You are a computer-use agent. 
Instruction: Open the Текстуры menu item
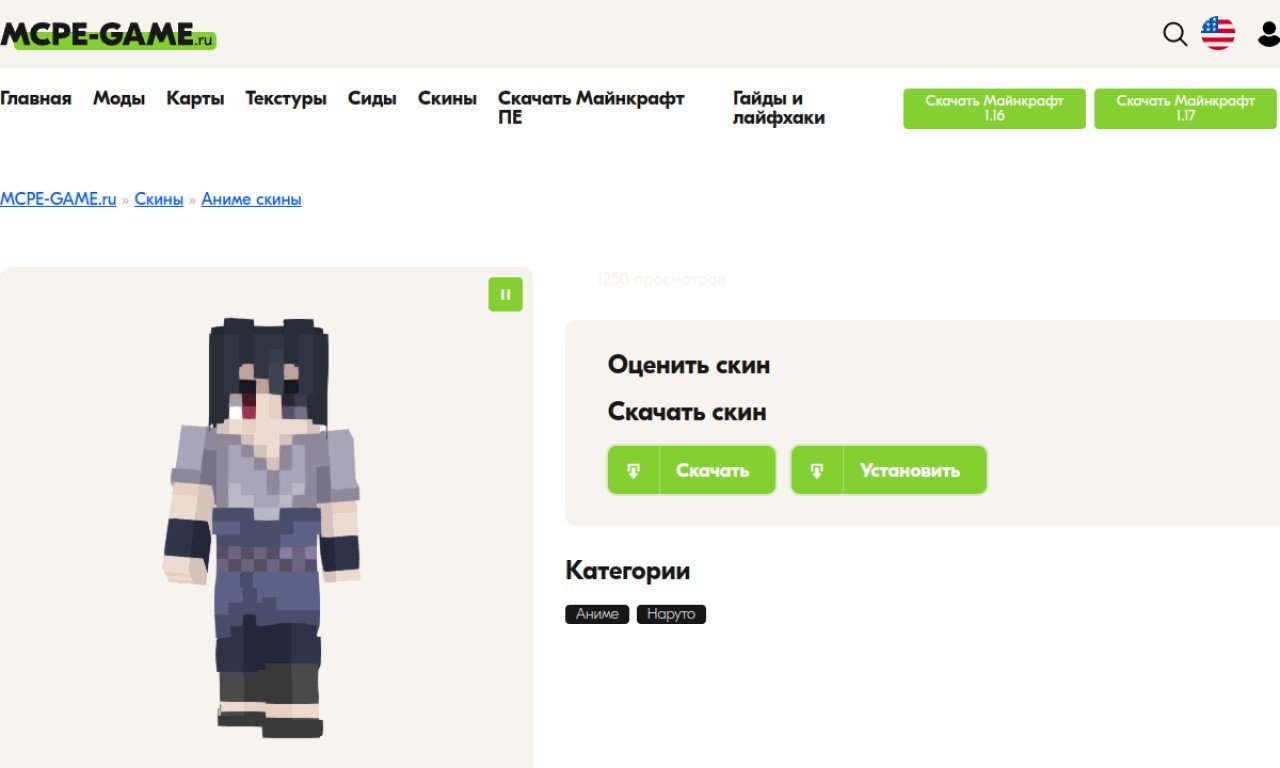pos(286,98)
